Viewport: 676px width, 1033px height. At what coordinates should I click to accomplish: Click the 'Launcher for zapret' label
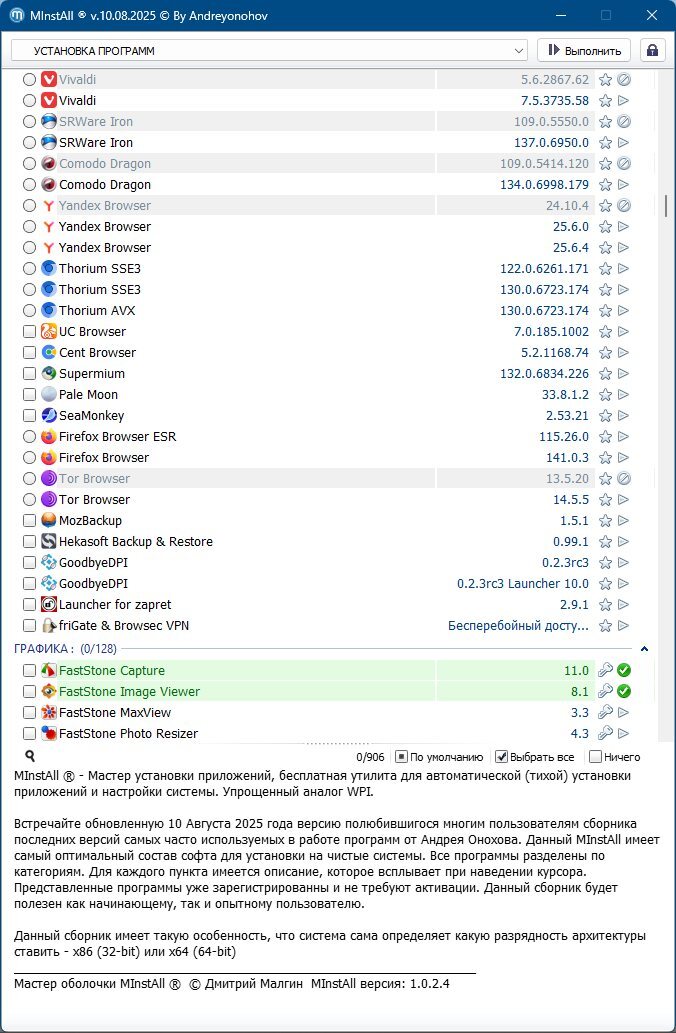(x=115, y=604)
